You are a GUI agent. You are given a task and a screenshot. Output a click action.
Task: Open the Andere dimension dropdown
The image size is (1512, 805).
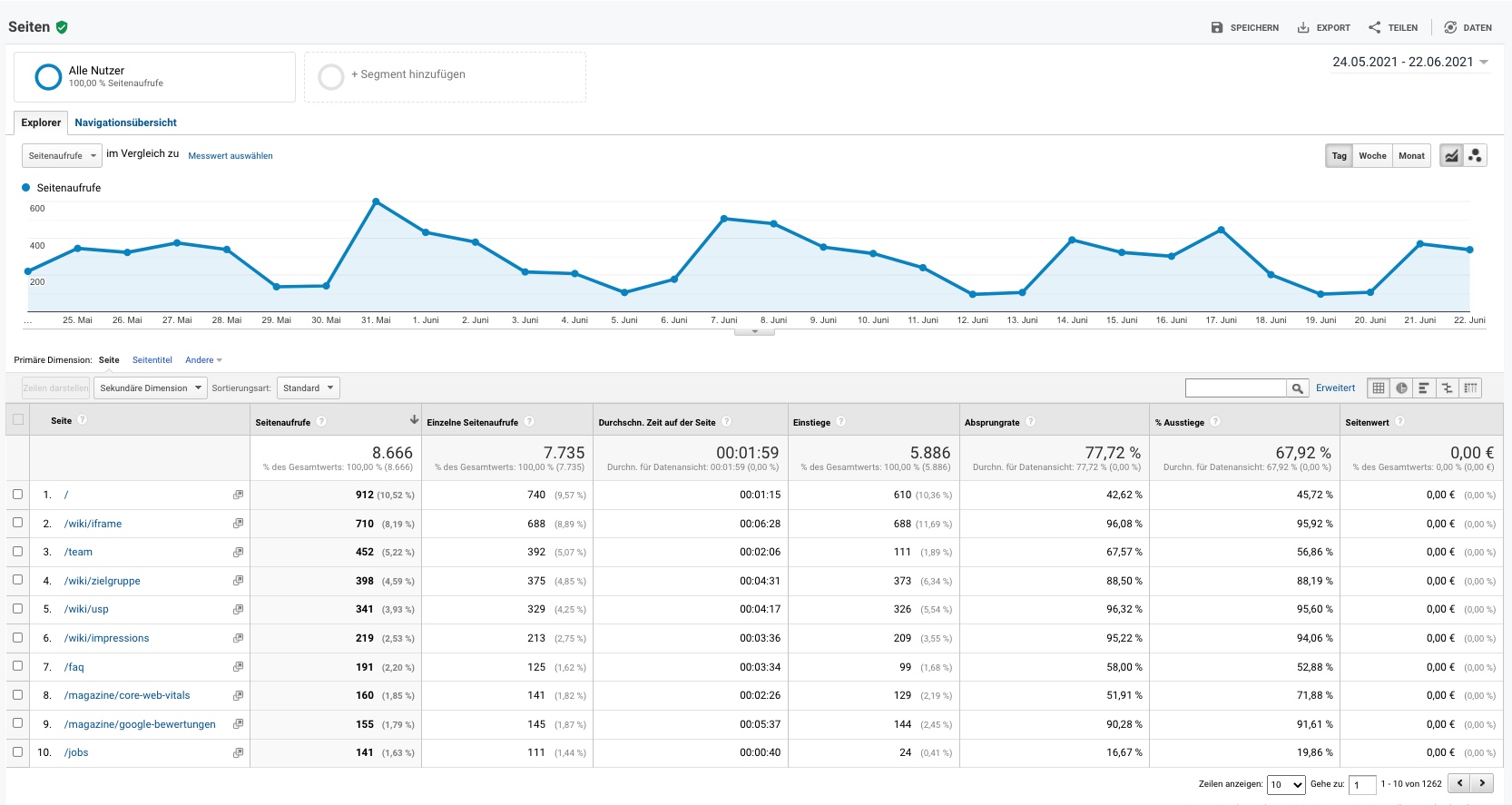tap(203, 360)
